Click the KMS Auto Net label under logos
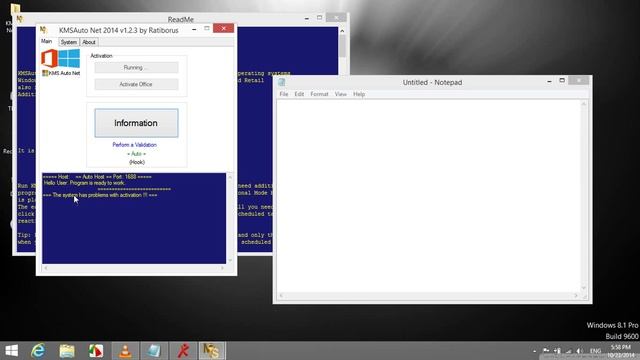This screenshot has width=640, height=360. [61, 73]
